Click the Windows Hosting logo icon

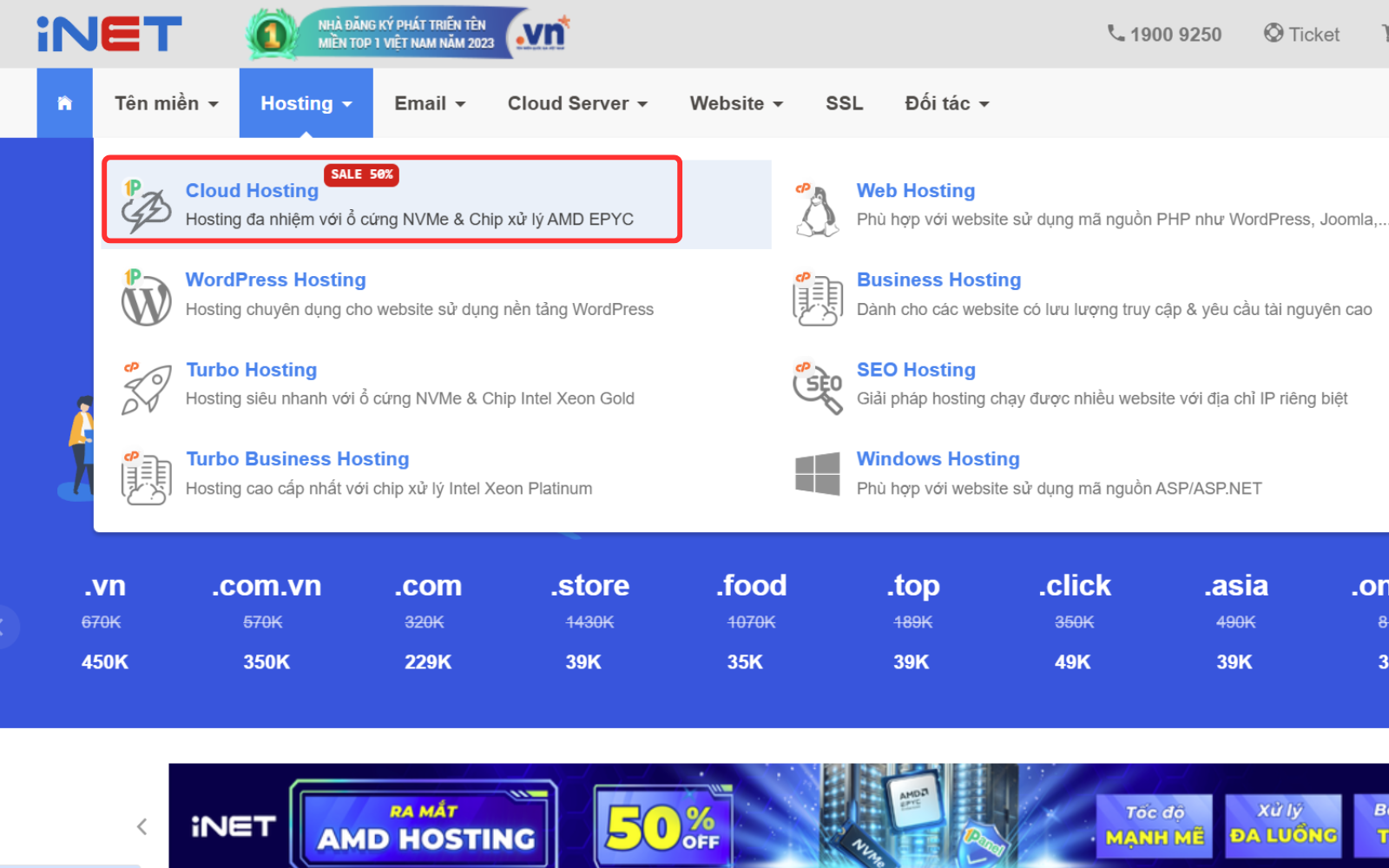817,474
